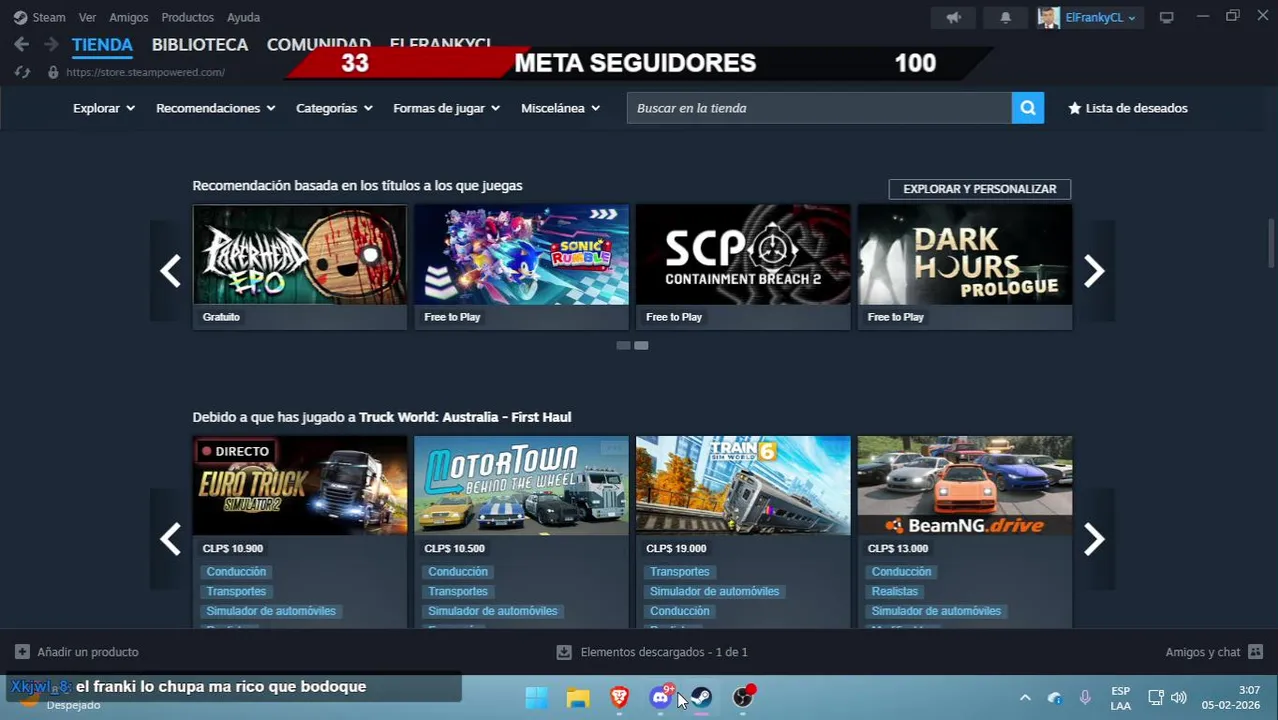Image resolution: width=1278 pixels, height=720 pixels.
Task: Reload the store page
Action: [x=22, y=72]
